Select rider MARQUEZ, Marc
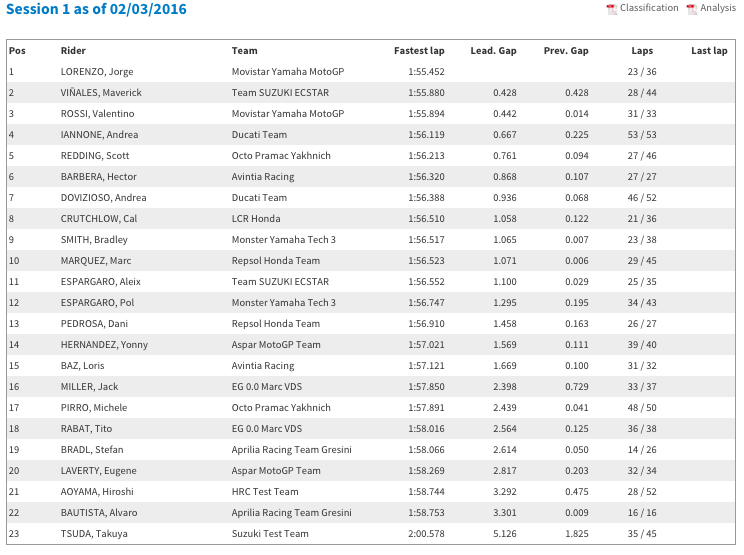This screenshot has height=555, width=744. coord(96,261)
